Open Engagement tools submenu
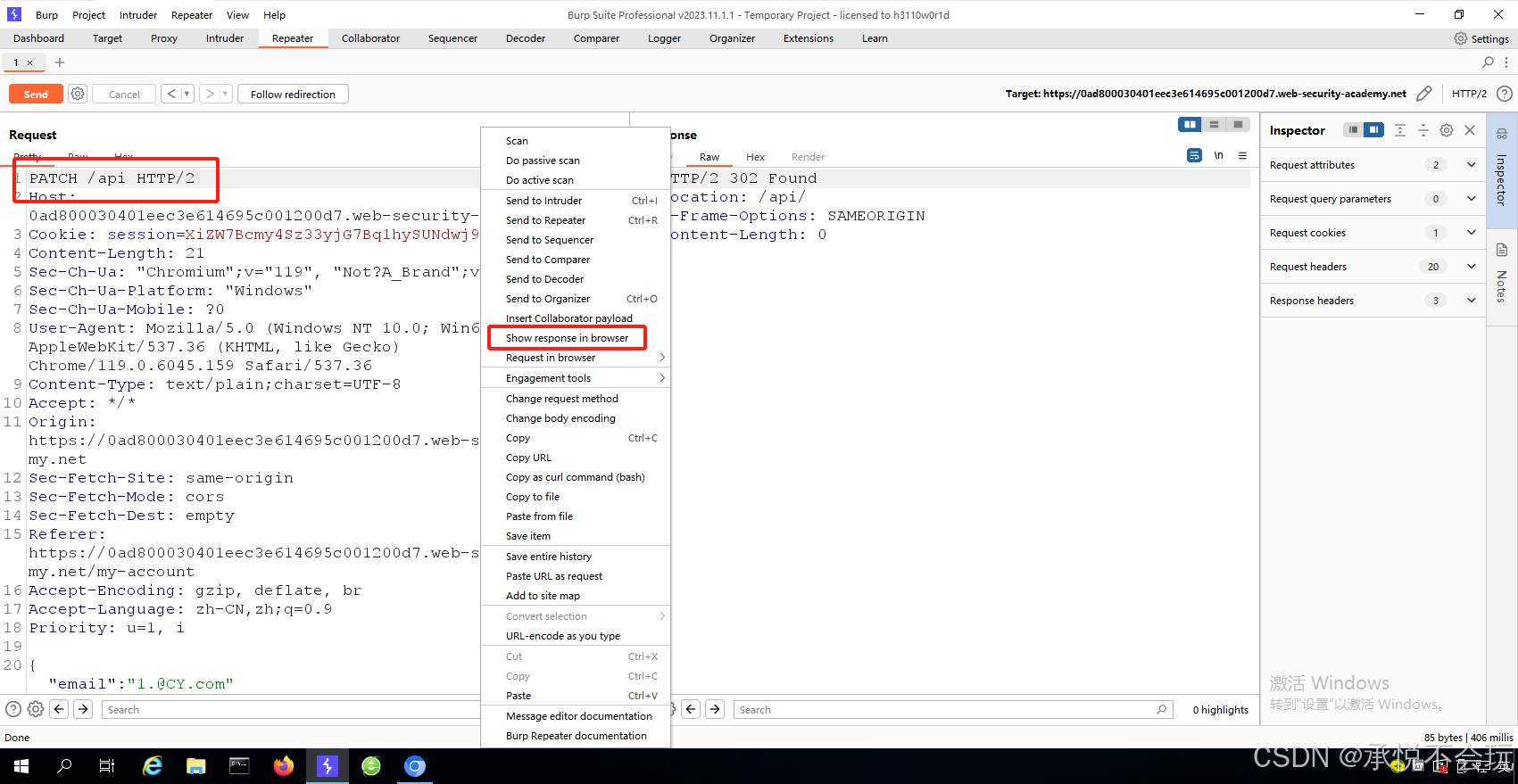1518x784 pixels. click(x=576, y=378)
